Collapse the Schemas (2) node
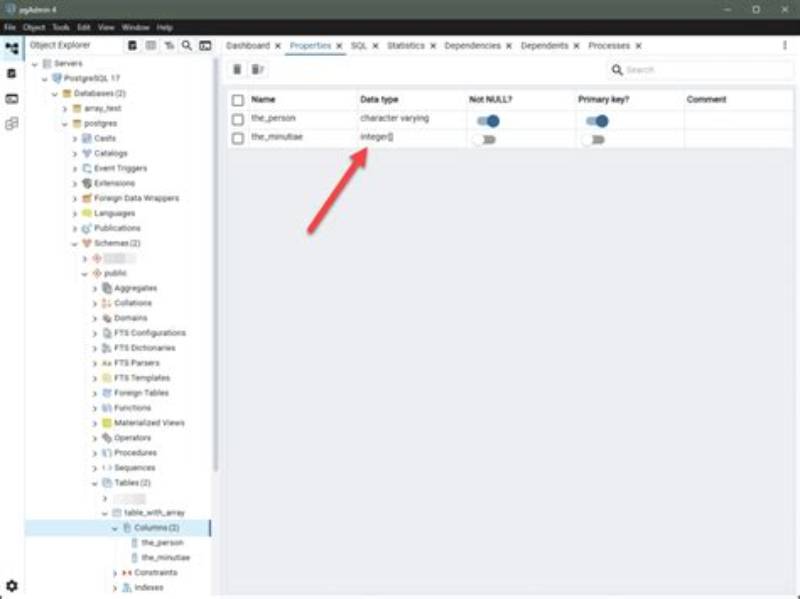This screenshot has width=800, height=599. click(74, 244)
